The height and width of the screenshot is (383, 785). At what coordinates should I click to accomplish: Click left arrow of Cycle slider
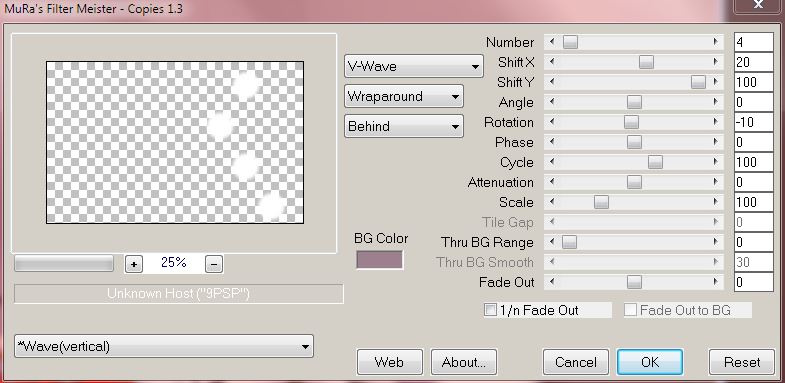coord(552,162)
